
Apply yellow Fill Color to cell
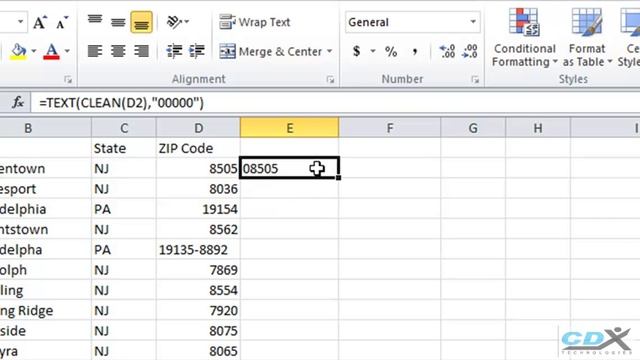18,52
